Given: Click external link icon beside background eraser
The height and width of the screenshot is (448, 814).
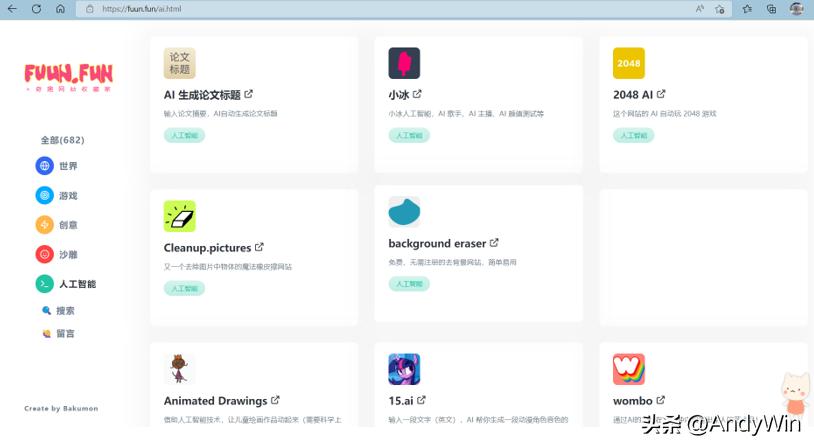Looking at the screenshot, I should click(x=494, y=242).
